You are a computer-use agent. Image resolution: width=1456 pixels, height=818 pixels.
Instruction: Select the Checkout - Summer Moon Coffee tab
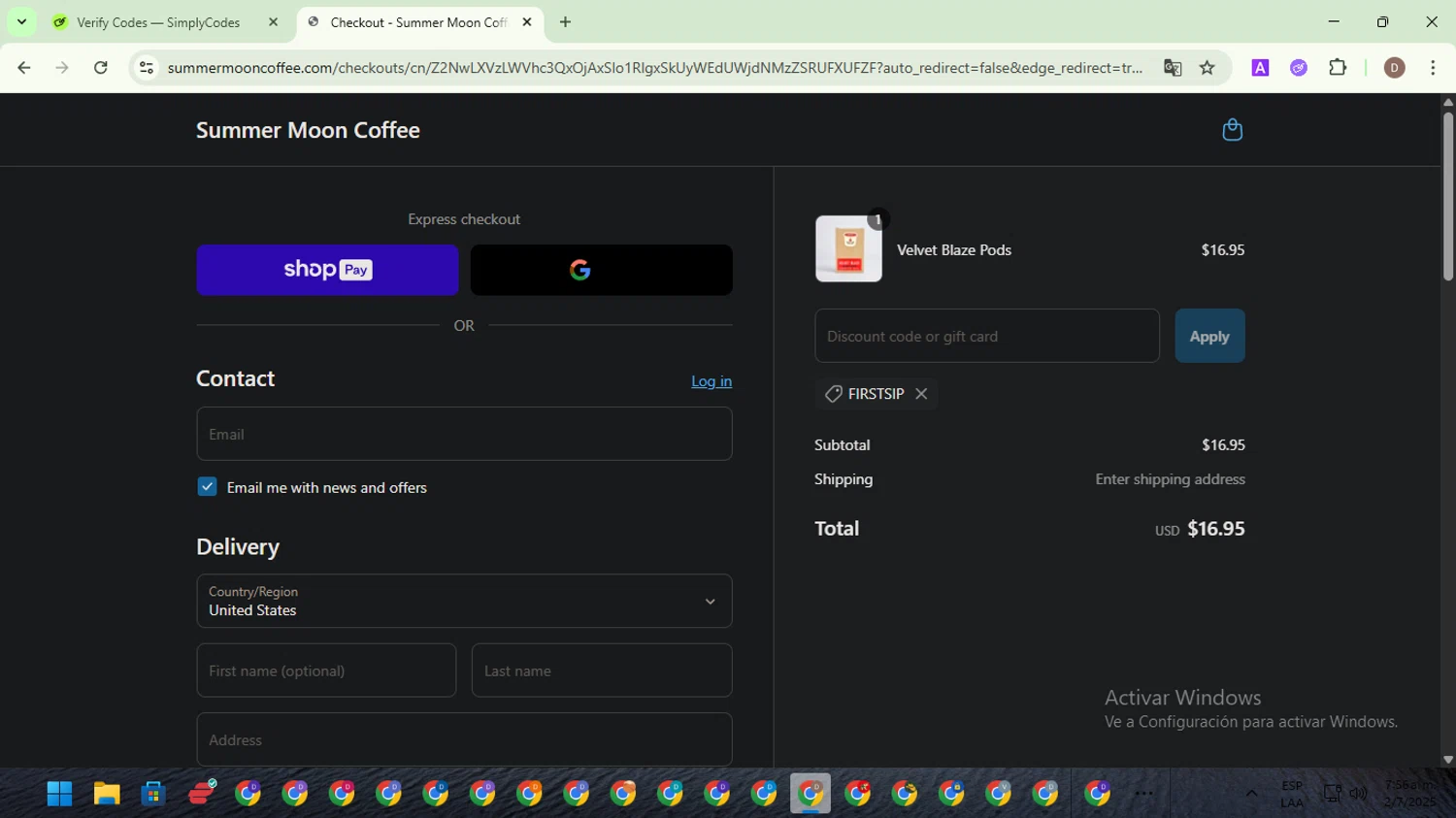pyautogui.click(x=417, y=22)
